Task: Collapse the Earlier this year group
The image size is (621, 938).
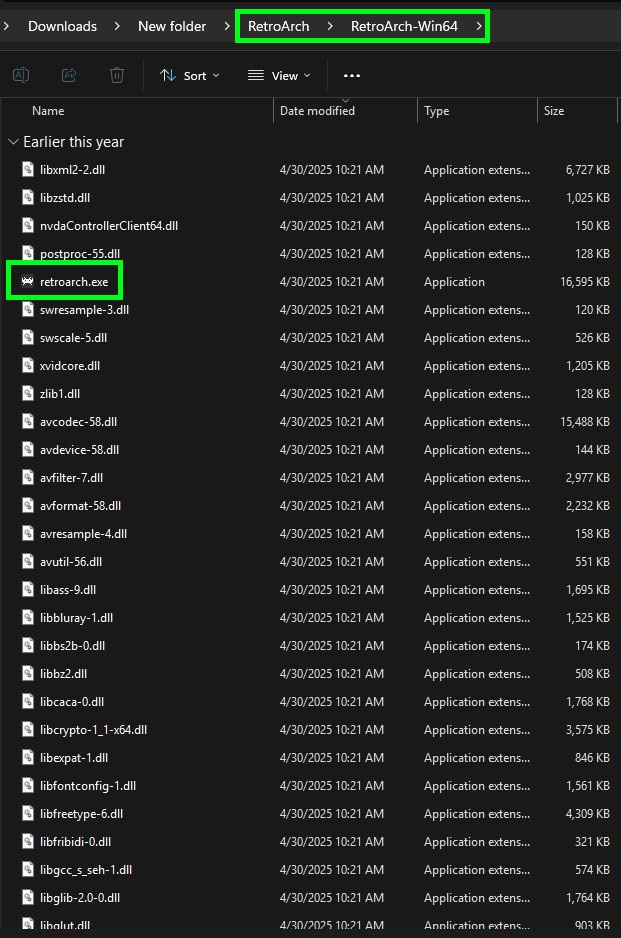Action: 13,142
